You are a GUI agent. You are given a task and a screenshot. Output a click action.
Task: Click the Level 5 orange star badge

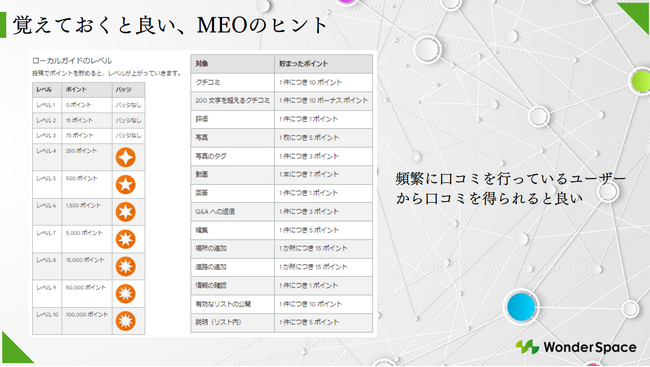125,185
